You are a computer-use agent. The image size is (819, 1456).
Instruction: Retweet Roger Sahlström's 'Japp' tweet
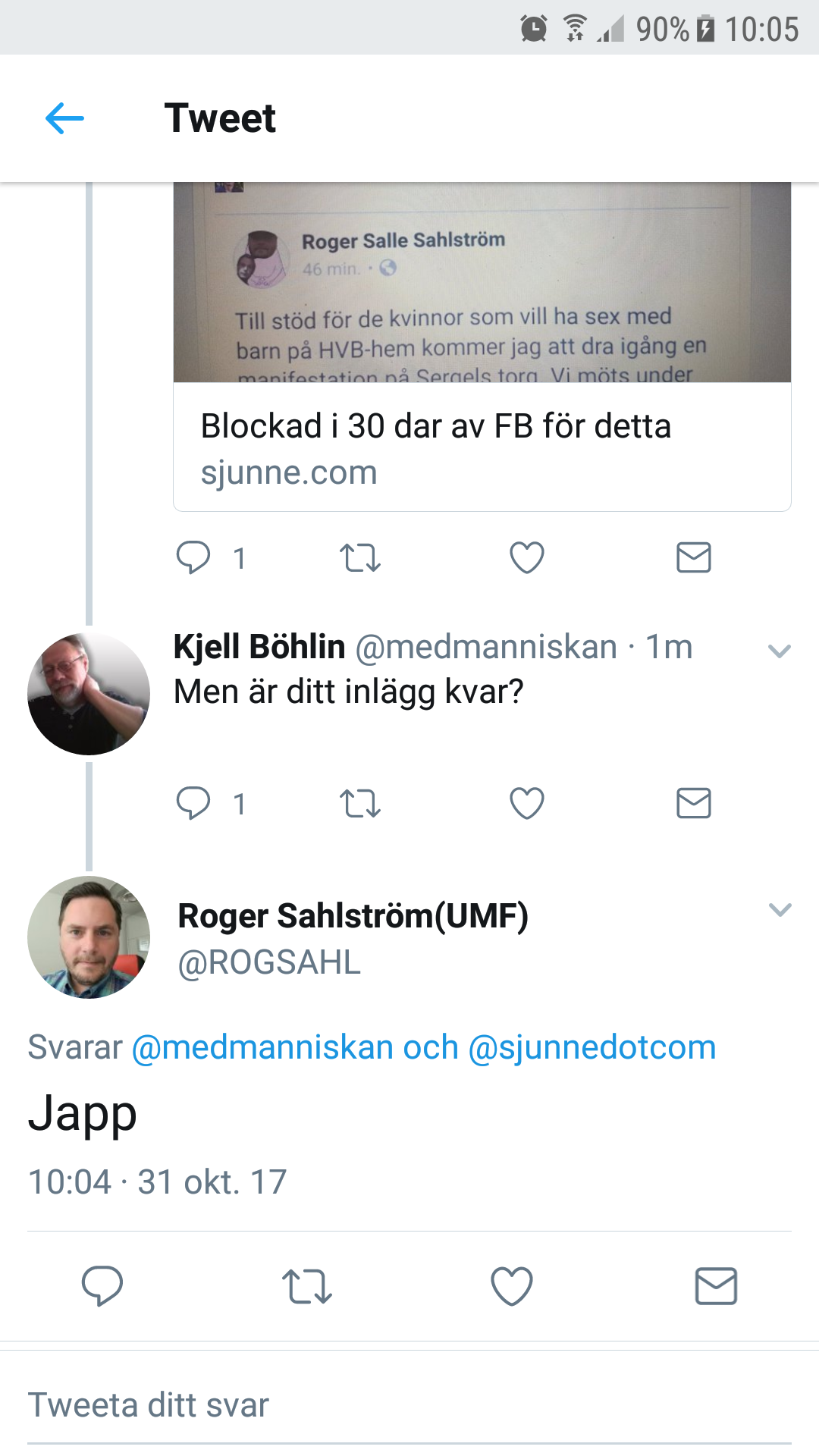point(307,1286)
